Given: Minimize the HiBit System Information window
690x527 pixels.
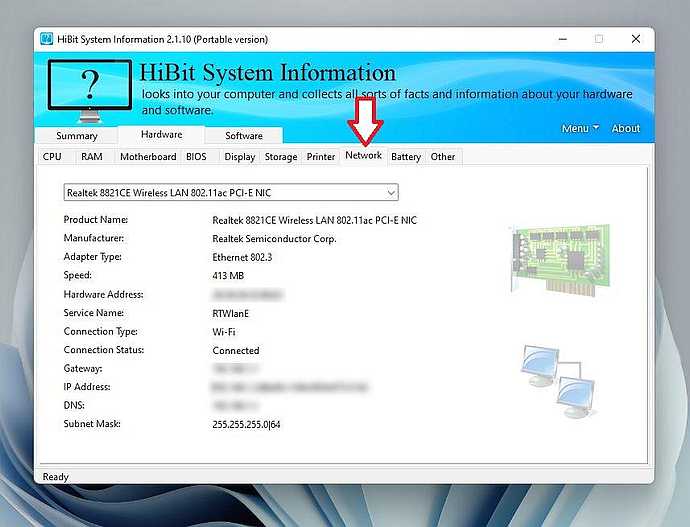Looking at the screenshot, I should (x=562, y=39).
